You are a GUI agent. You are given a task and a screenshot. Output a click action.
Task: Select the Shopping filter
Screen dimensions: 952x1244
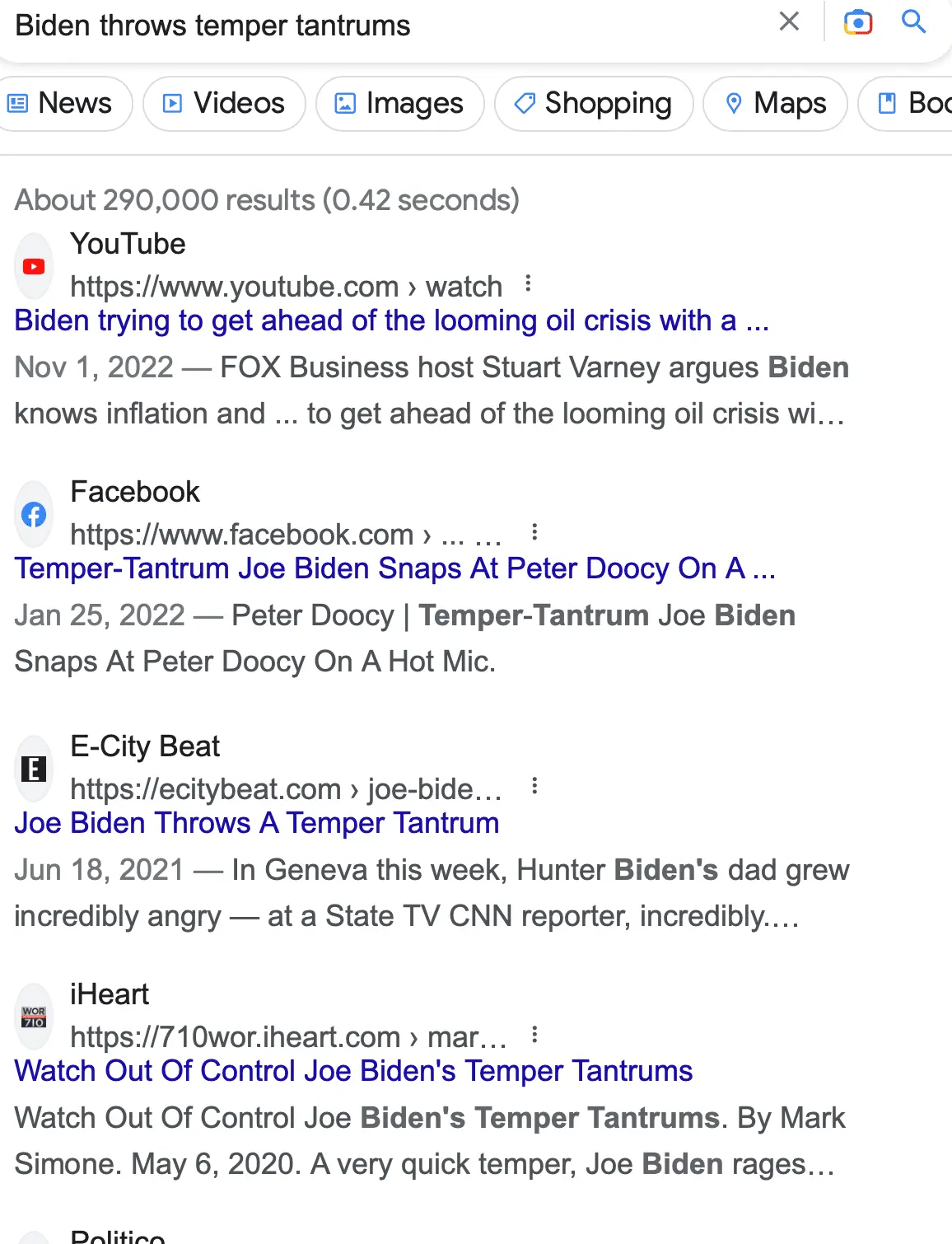coord(594,104)
